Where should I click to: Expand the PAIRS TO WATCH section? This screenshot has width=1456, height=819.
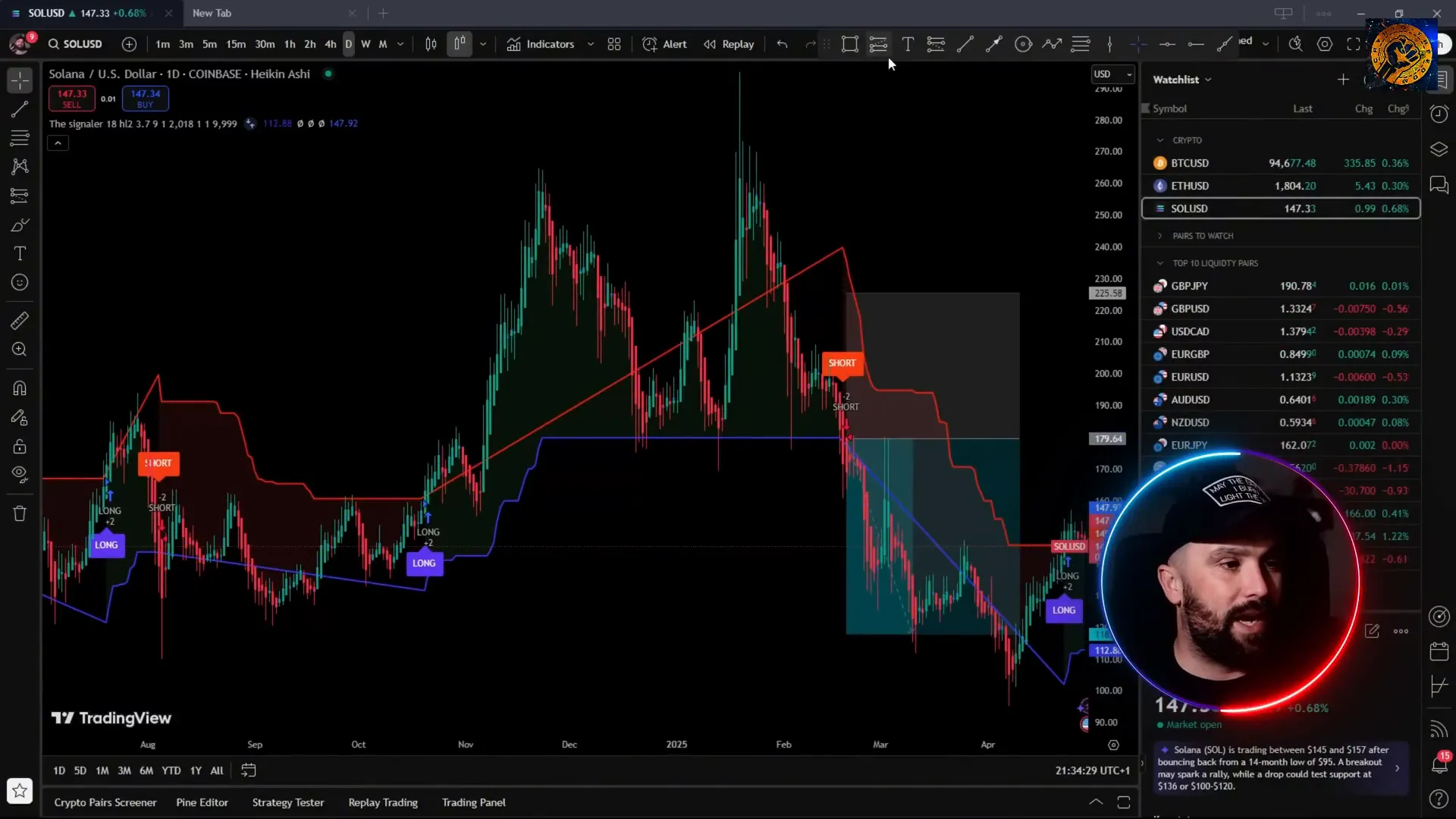click(x=1159, y=236)
